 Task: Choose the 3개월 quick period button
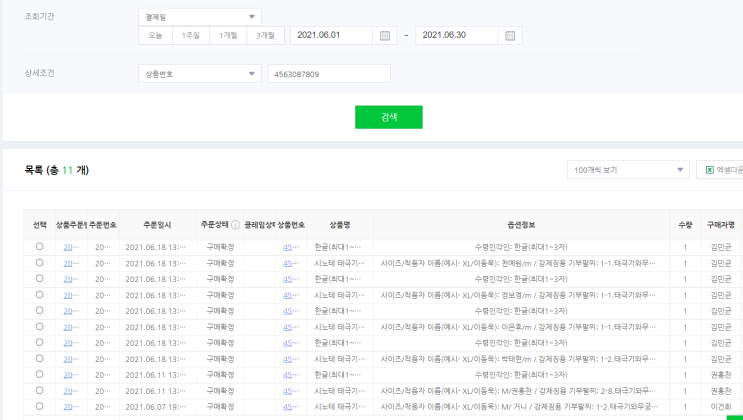click(265, 36)
